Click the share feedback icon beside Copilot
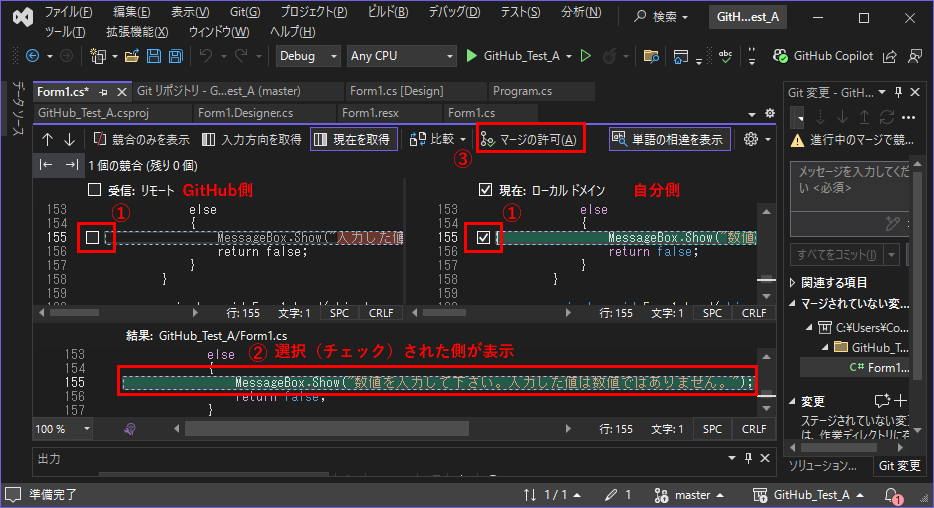This screenshot has height=508, width=934. [889, 56]
